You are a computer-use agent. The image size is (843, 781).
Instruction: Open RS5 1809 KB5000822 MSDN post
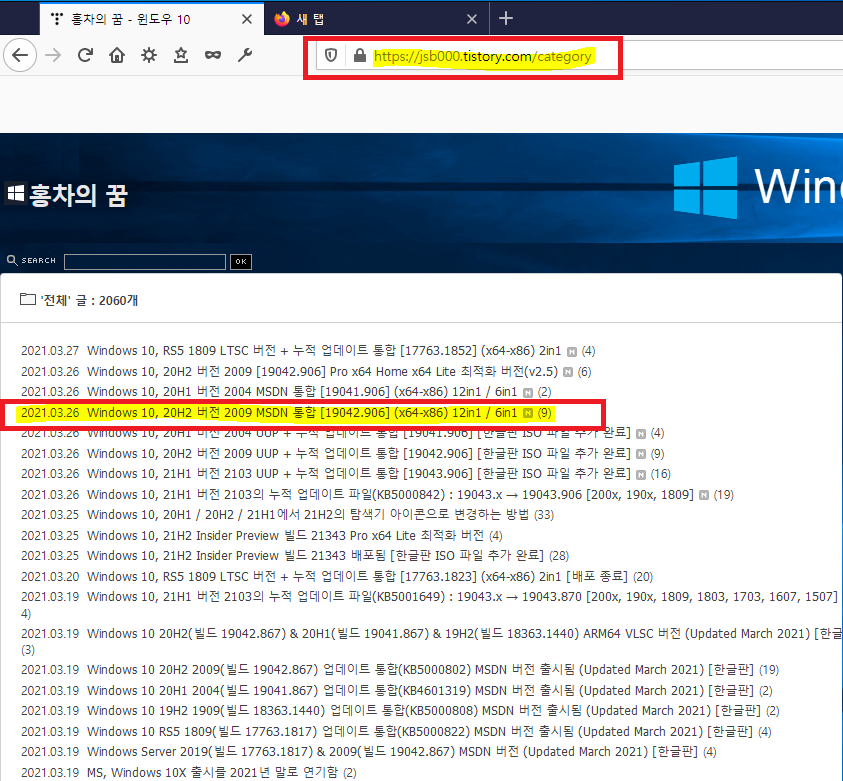pyautogui.click(x=420, y=732)
